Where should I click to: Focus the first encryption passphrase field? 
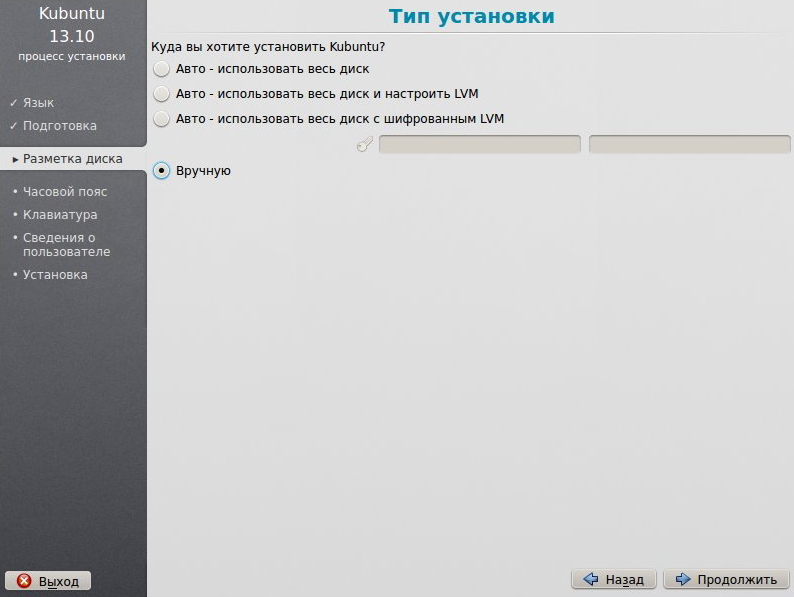tap(480, 144)
